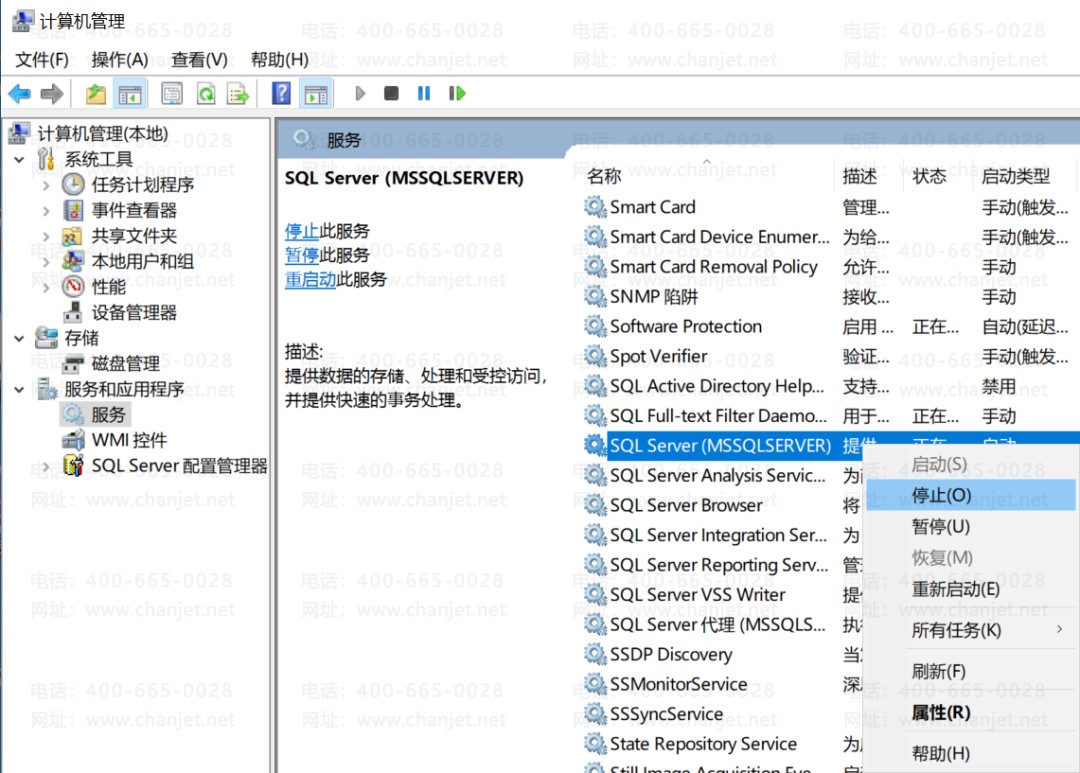
Task: Select the State Repository Service row
Action: [x=722, y=743]
